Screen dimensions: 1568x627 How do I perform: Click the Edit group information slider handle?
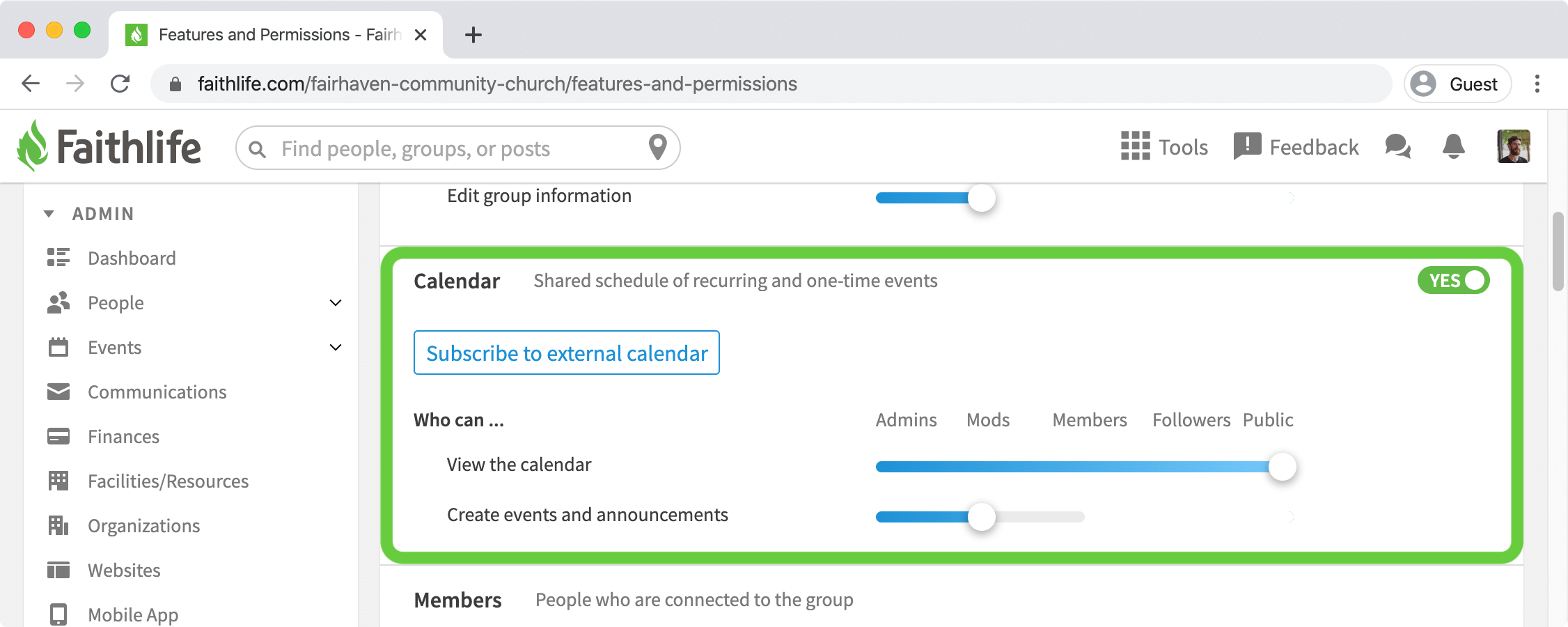[982, 198]
